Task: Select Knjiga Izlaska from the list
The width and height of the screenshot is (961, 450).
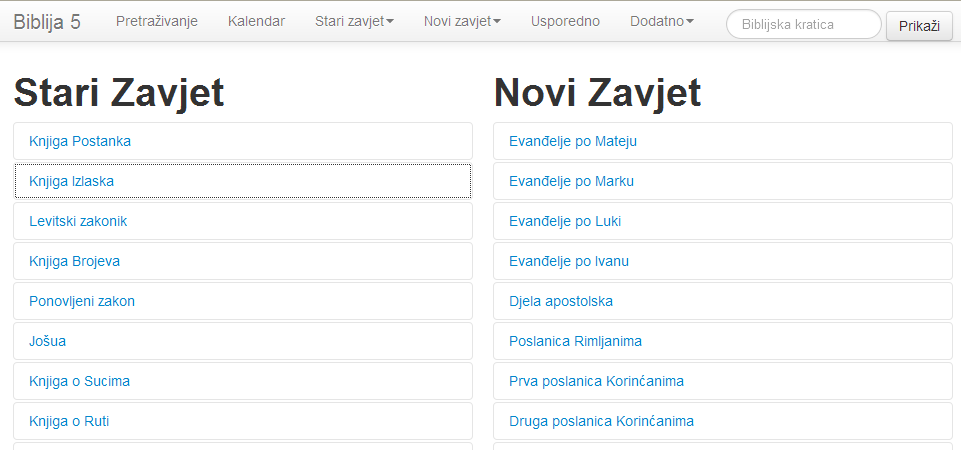Action: (72, 181)
